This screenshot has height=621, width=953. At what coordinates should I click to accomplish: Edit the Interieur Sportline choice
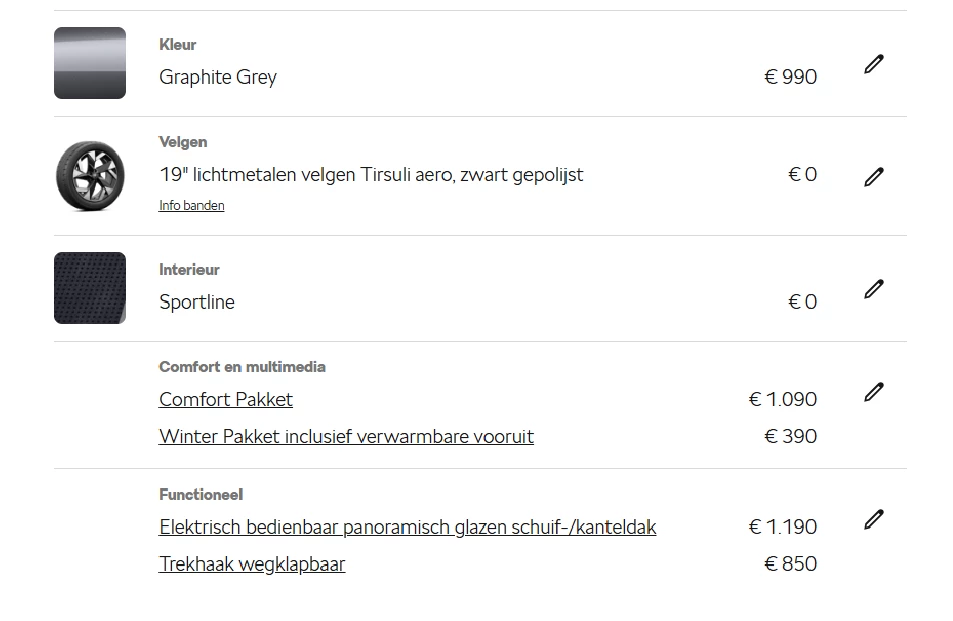873,289
